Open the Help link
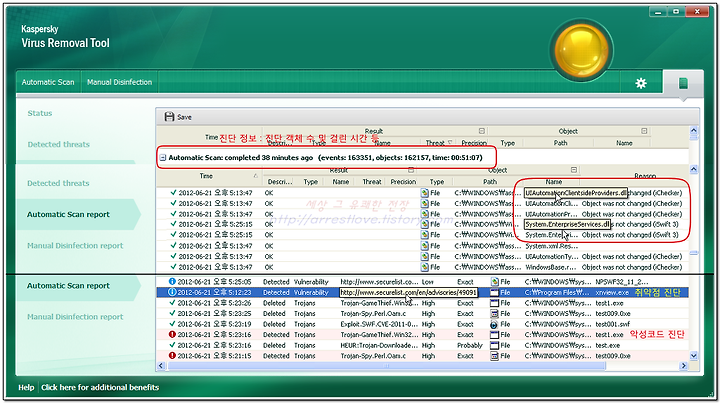 (x=26, y=387)
